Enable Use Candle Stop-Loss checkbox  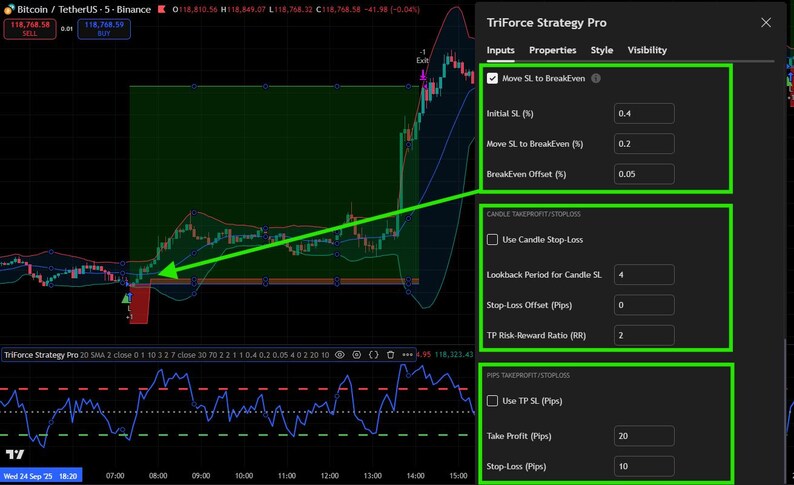coord(492,239)
